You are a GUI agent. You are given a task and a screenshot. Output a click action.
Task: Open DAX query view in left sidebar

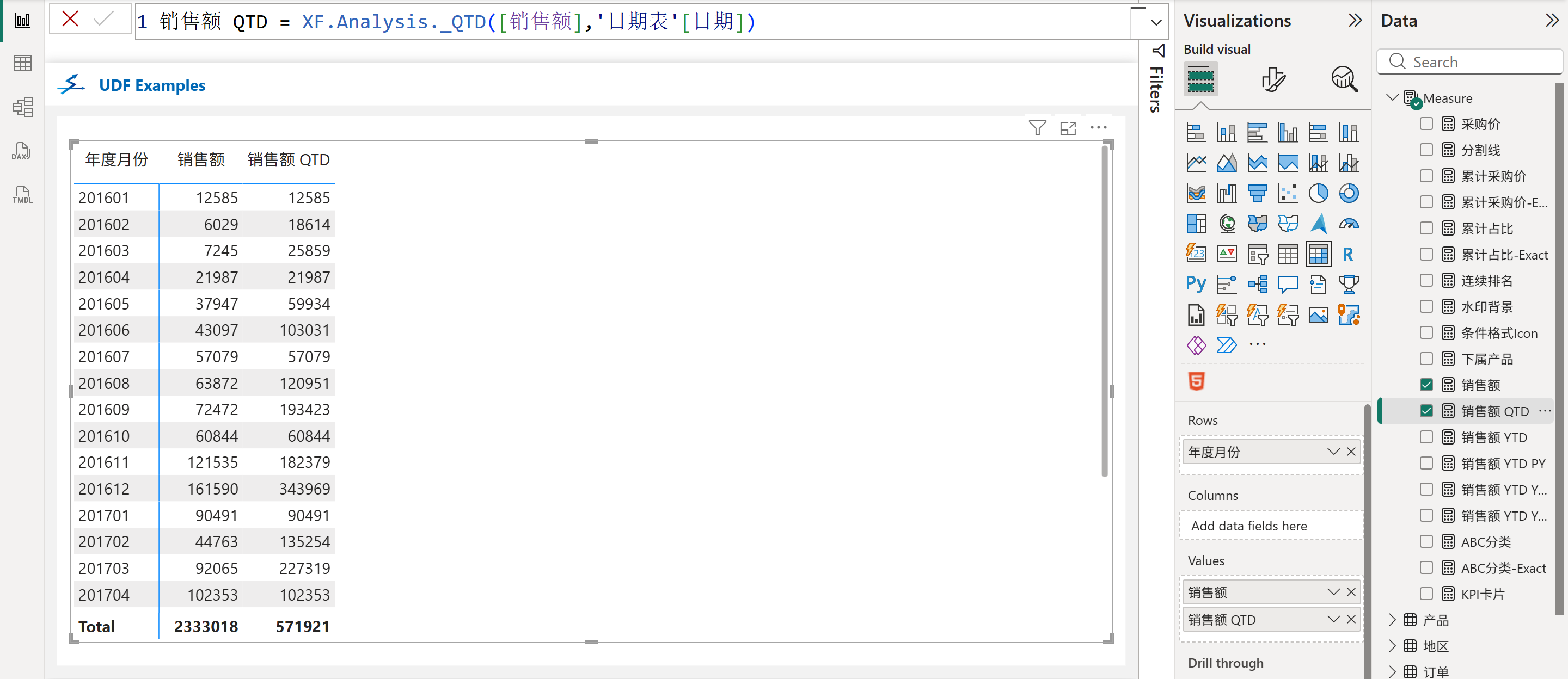click(x=22, y=151)
